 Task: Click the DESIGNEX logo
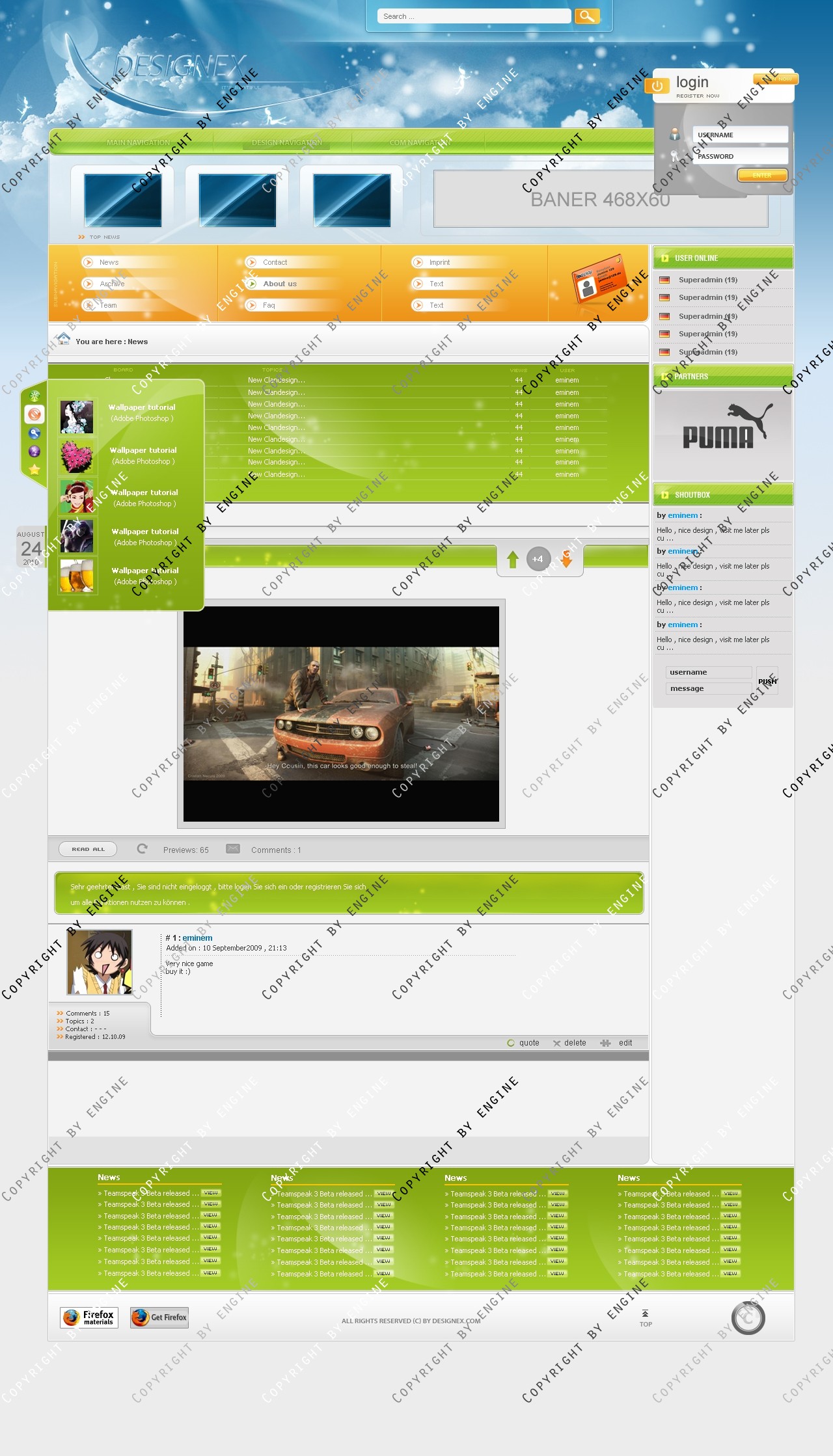coord(180,66)
